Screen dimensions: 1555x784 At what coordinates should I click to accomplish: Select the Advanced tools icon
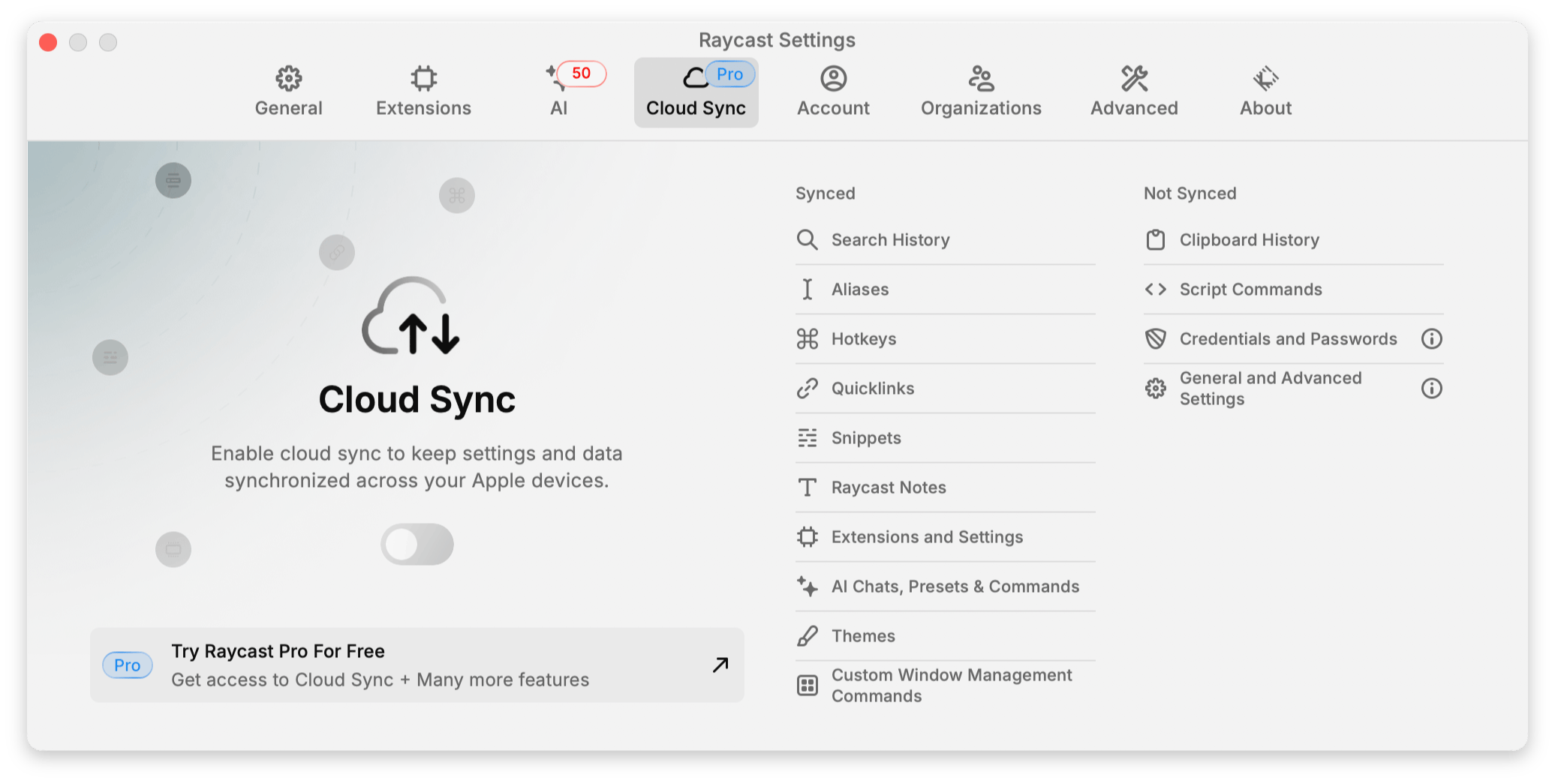[1134, 78]
